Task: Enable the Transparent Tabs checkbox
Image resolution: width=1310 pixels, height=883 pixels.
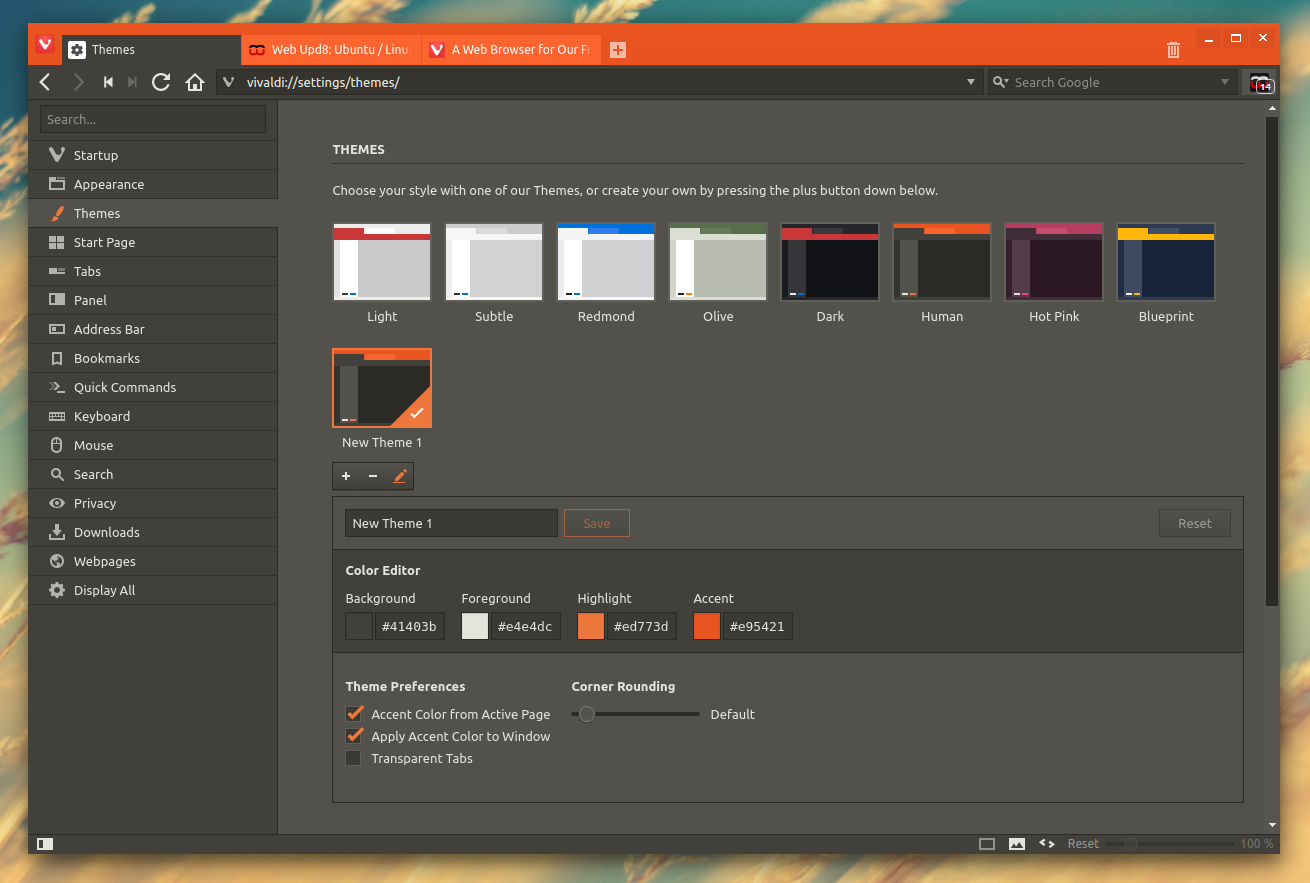Action: click(x=353, y=758)
